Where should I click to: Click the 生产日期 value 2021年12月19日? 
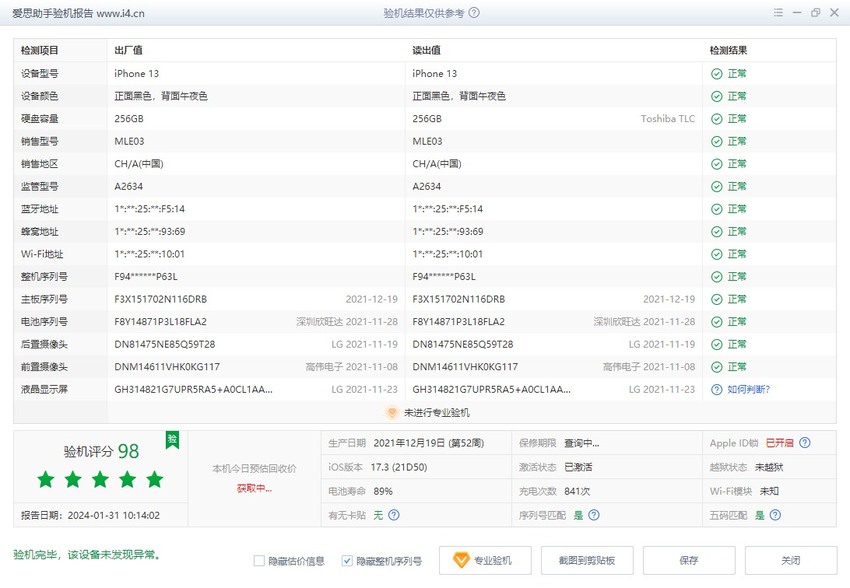[x=429, y=443]
